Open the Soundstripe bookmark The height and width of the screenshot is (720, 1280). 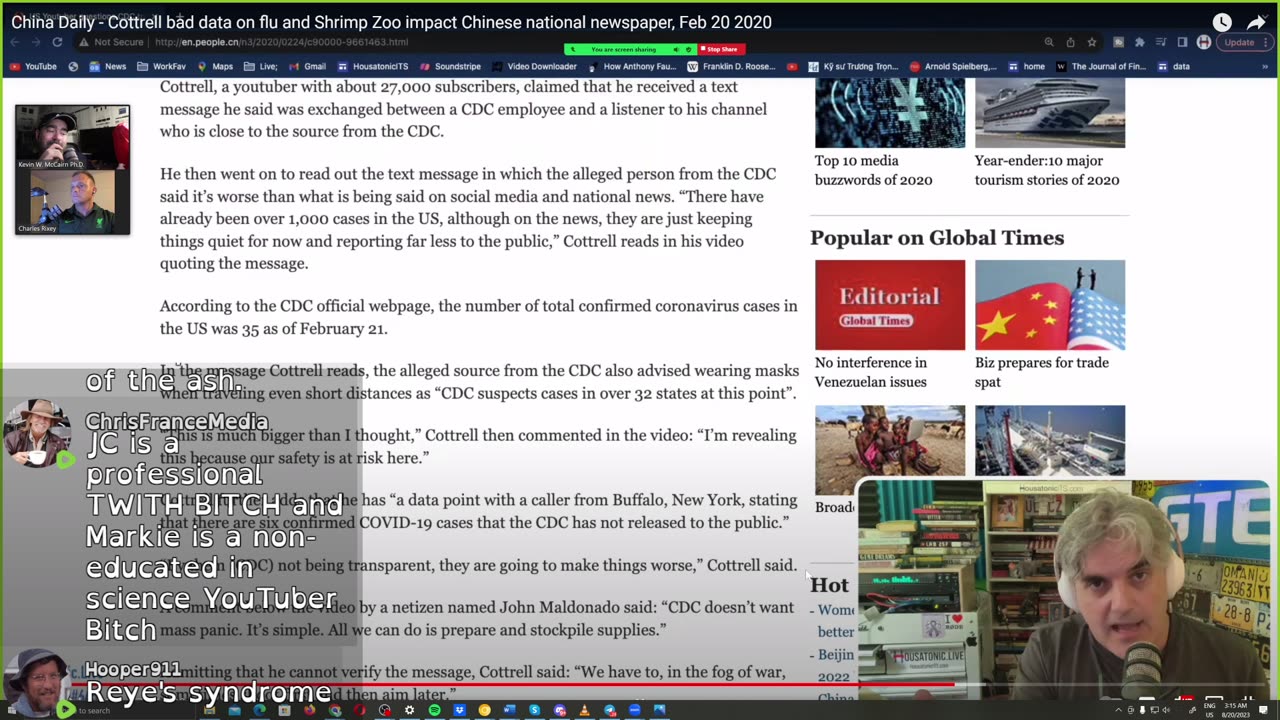point(450,67)
